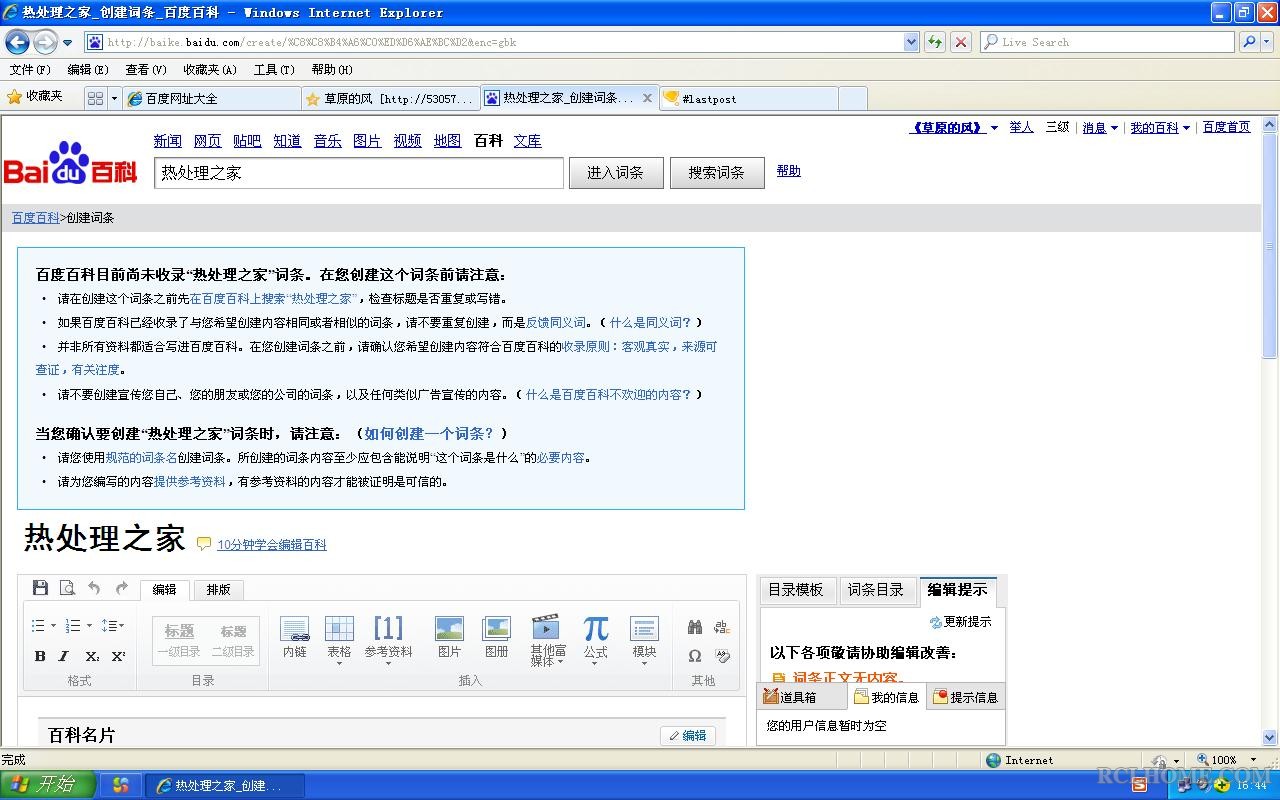
Task: Click the numbered list icon
Action: pyautogui.click(x=72, y=626)
